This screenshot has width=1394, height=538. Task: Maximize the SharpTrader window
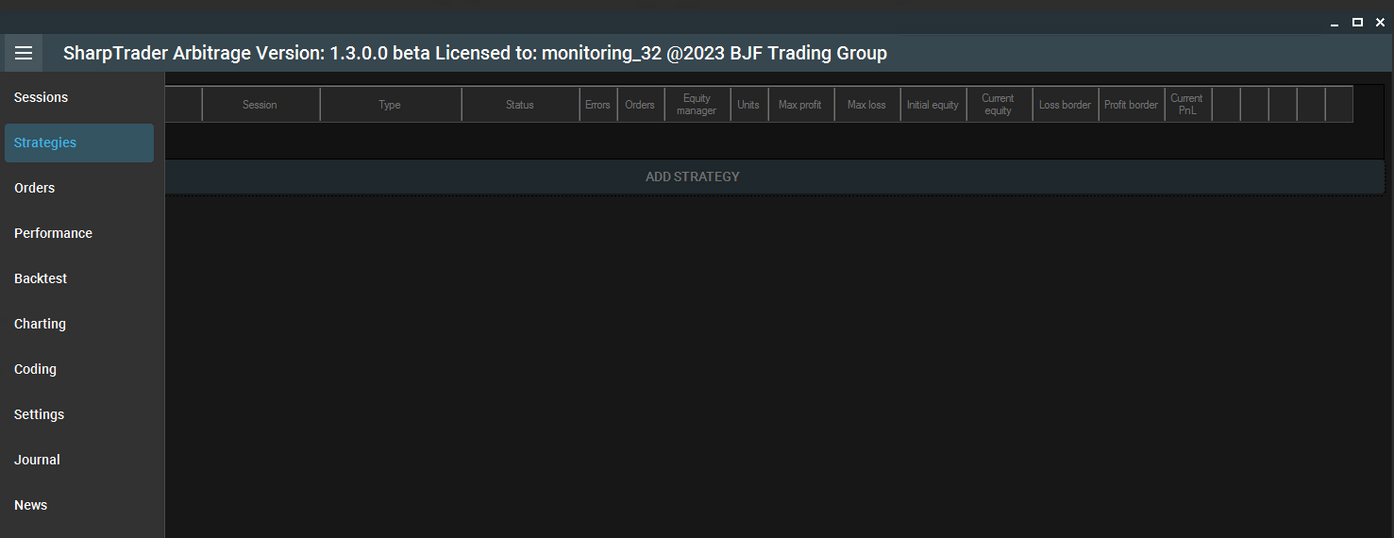click(x=1357, y=22)
